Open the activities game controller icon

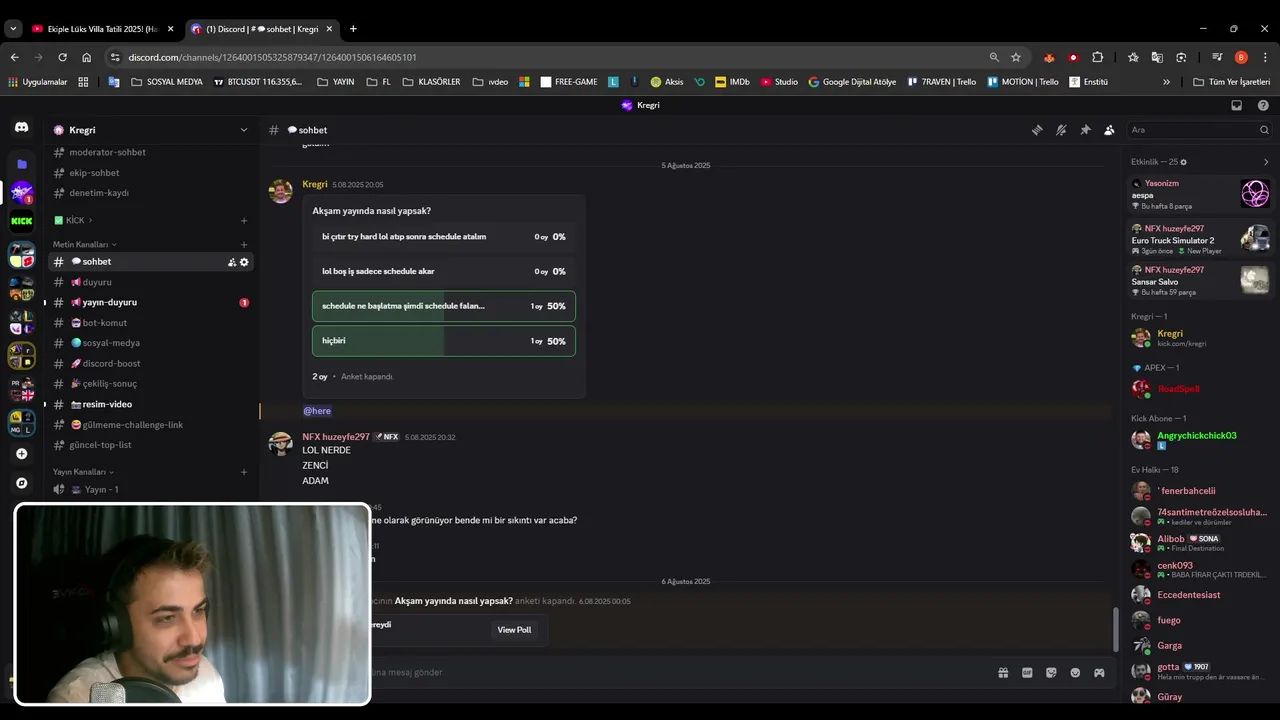pos(1099,673)
